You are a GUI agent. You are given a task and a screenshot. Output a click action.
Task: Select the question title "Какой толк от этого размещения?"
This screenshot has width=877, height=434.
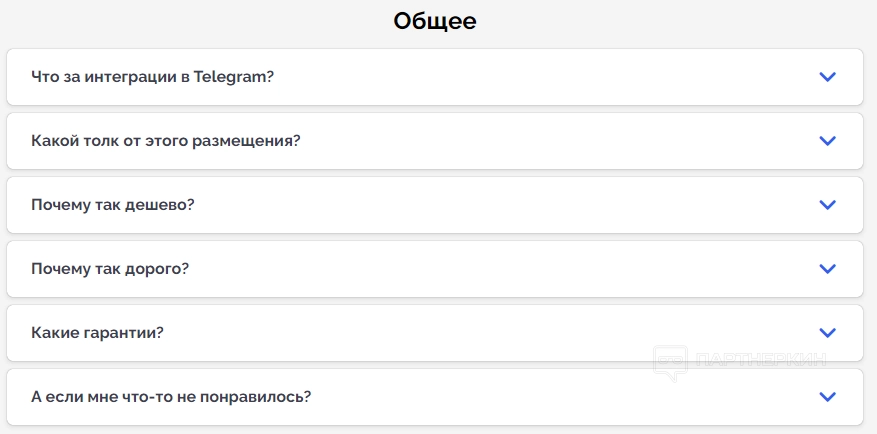coord(166,141)
